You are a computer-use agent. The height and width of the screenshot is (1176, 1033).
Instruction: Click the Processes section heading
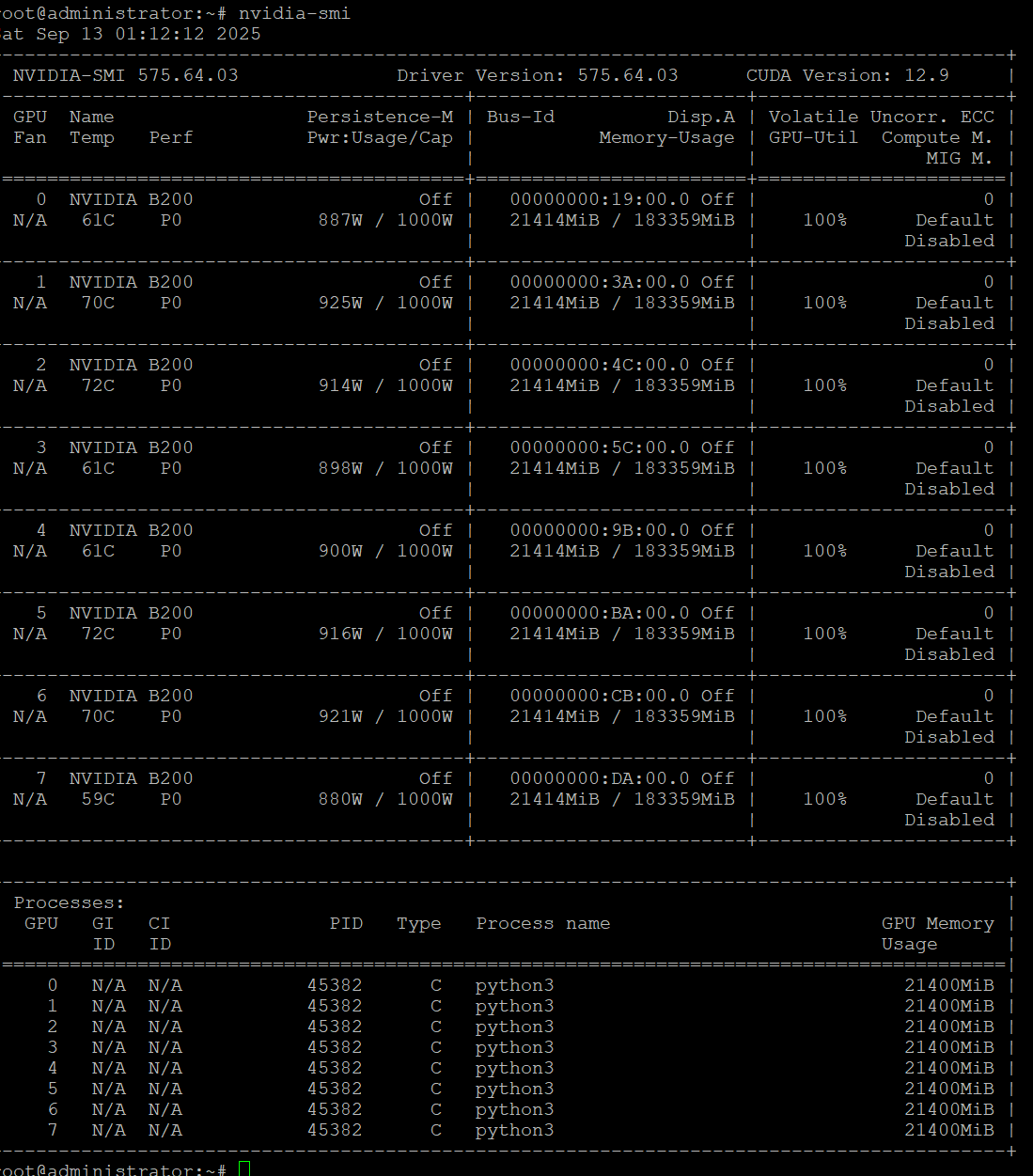(69, 902)
